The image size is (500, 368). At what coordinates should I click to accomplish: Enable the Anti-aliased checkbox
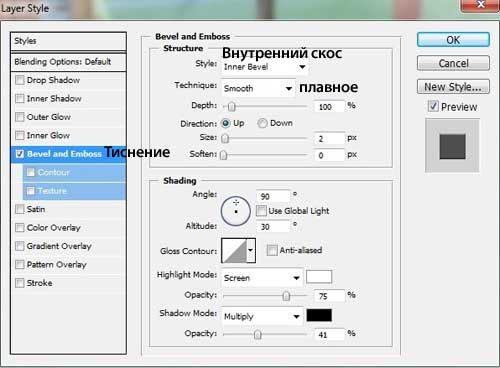(272, 250)
